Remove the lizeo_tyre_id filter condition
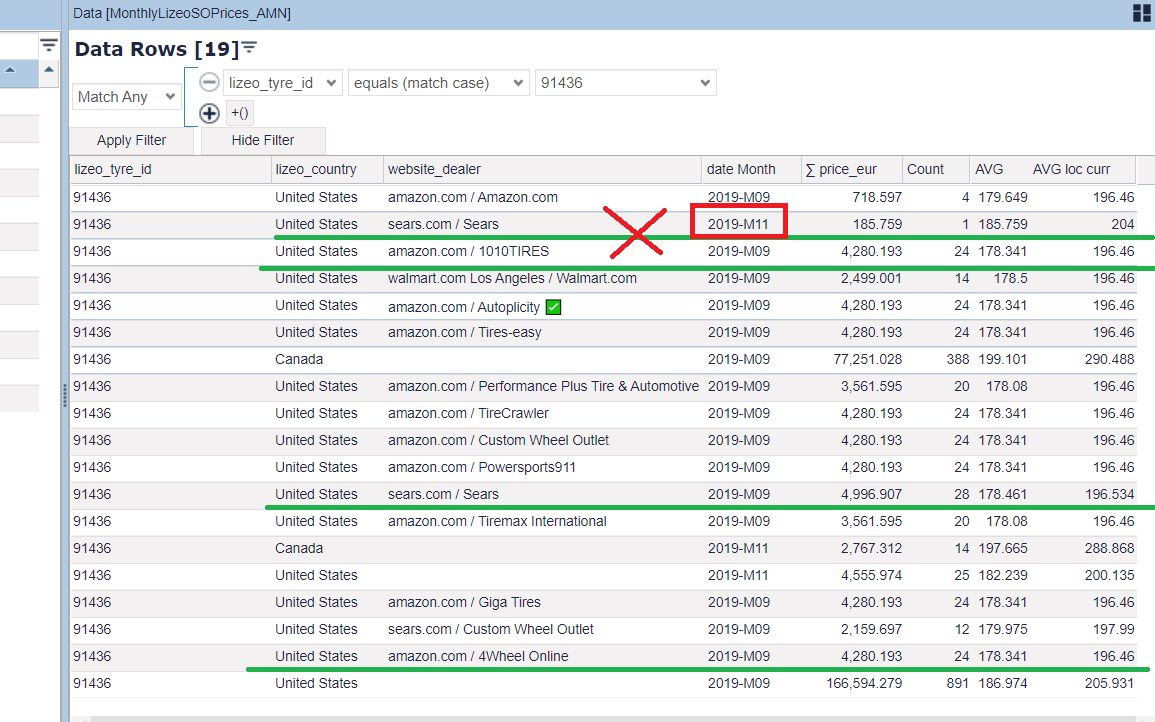 point(209,83)
